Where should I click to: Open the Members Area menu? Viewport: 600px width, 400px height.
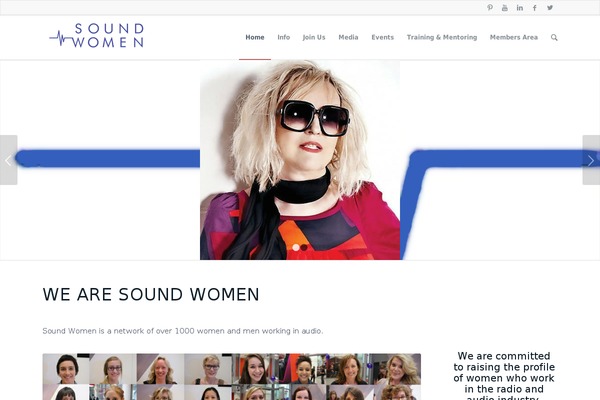click(x=514, y=37)
